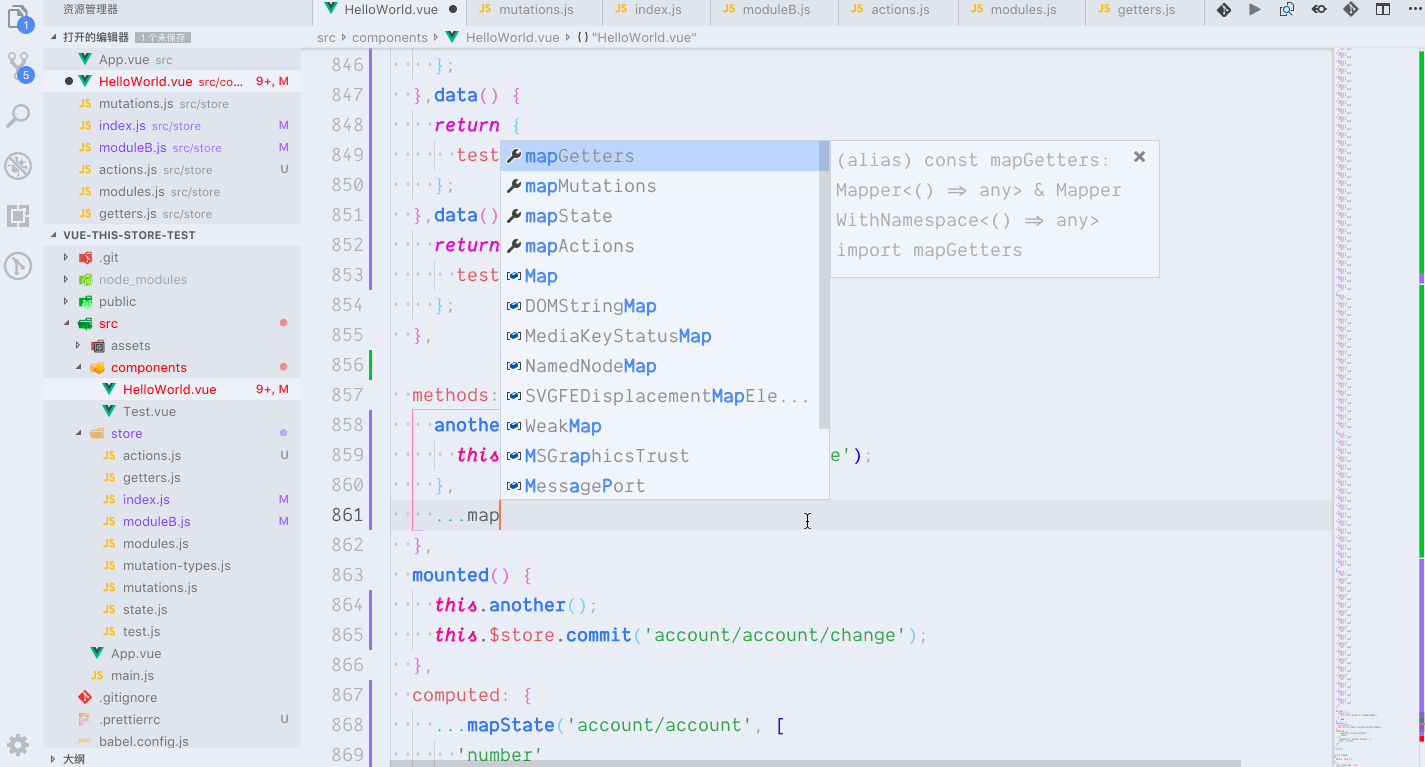Click the wrench icon beside mapActions suggestion

pos(514,246)
